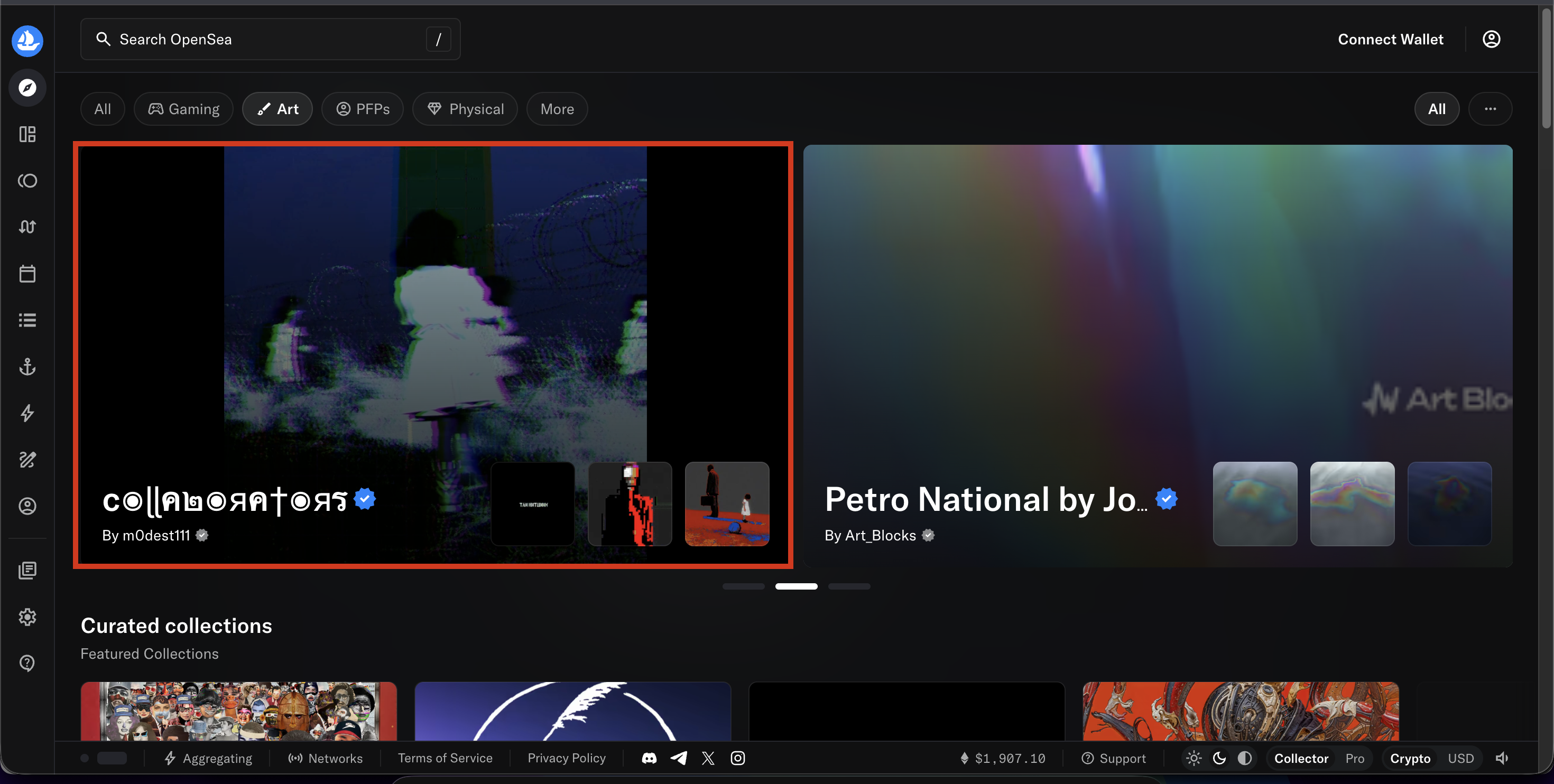
Task: Open creator Art_Blocks profile link
Action: 880,536
